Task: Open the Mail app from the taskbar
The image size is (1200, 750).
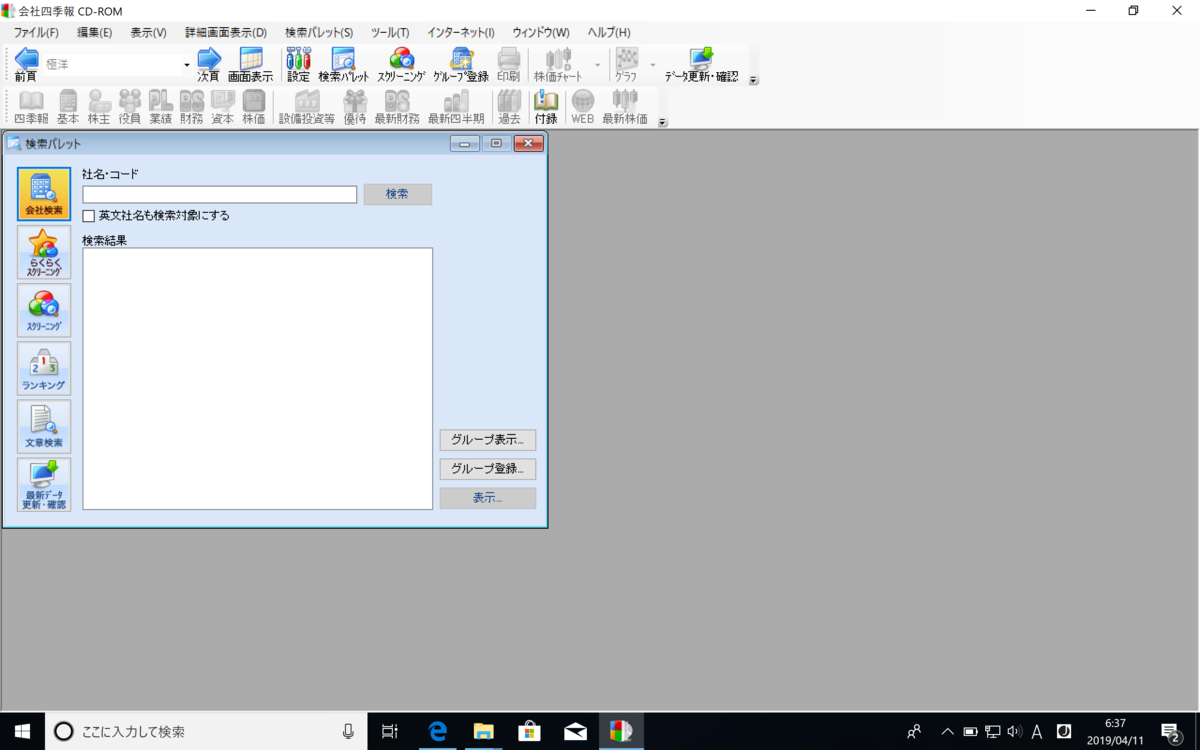Action: [575, 731]
